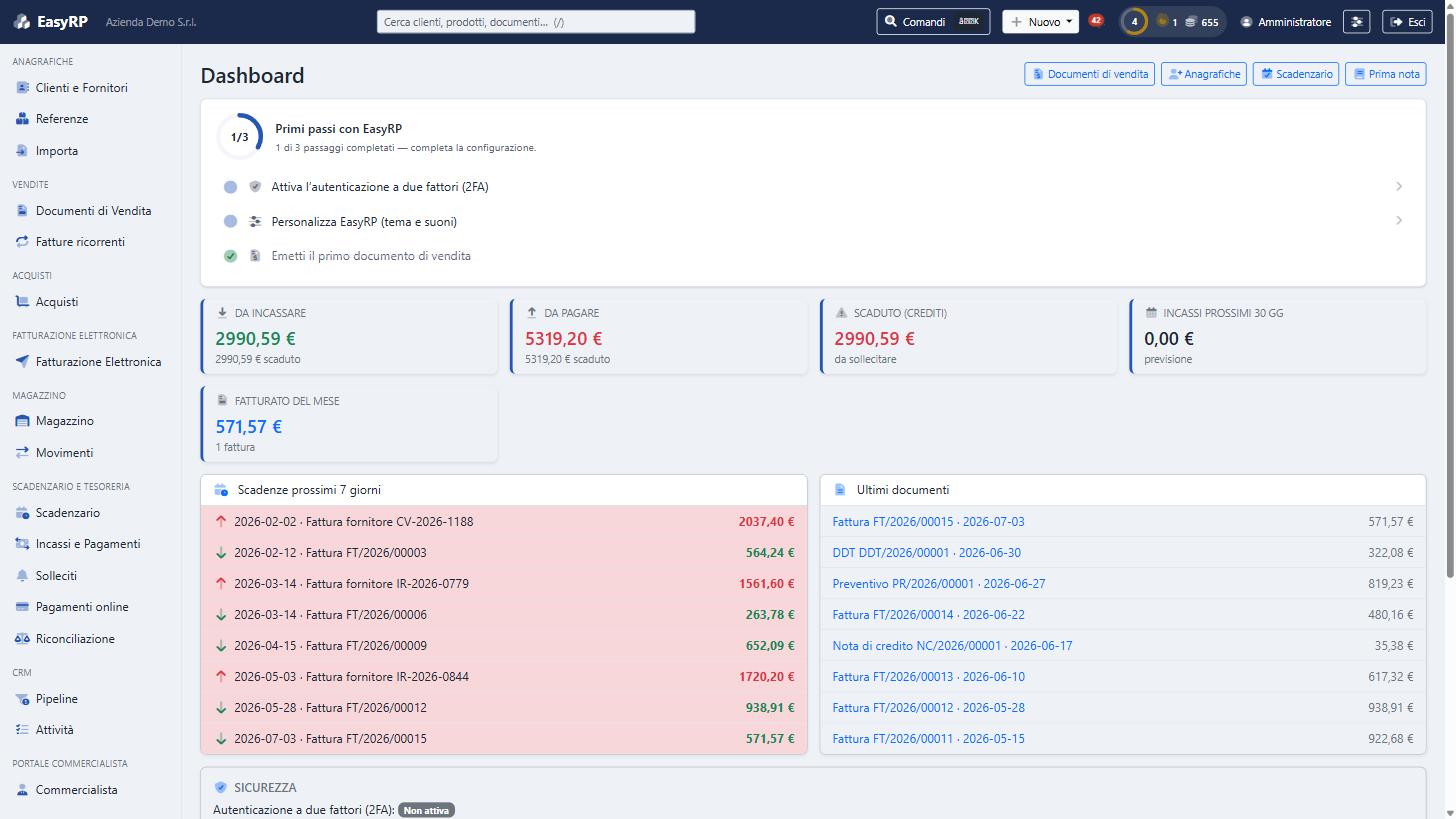The width and height of the screenshot is (1456, 819).
Task: Click the Scadenzario shortcut at top right
Action: tap(1296, 74)
